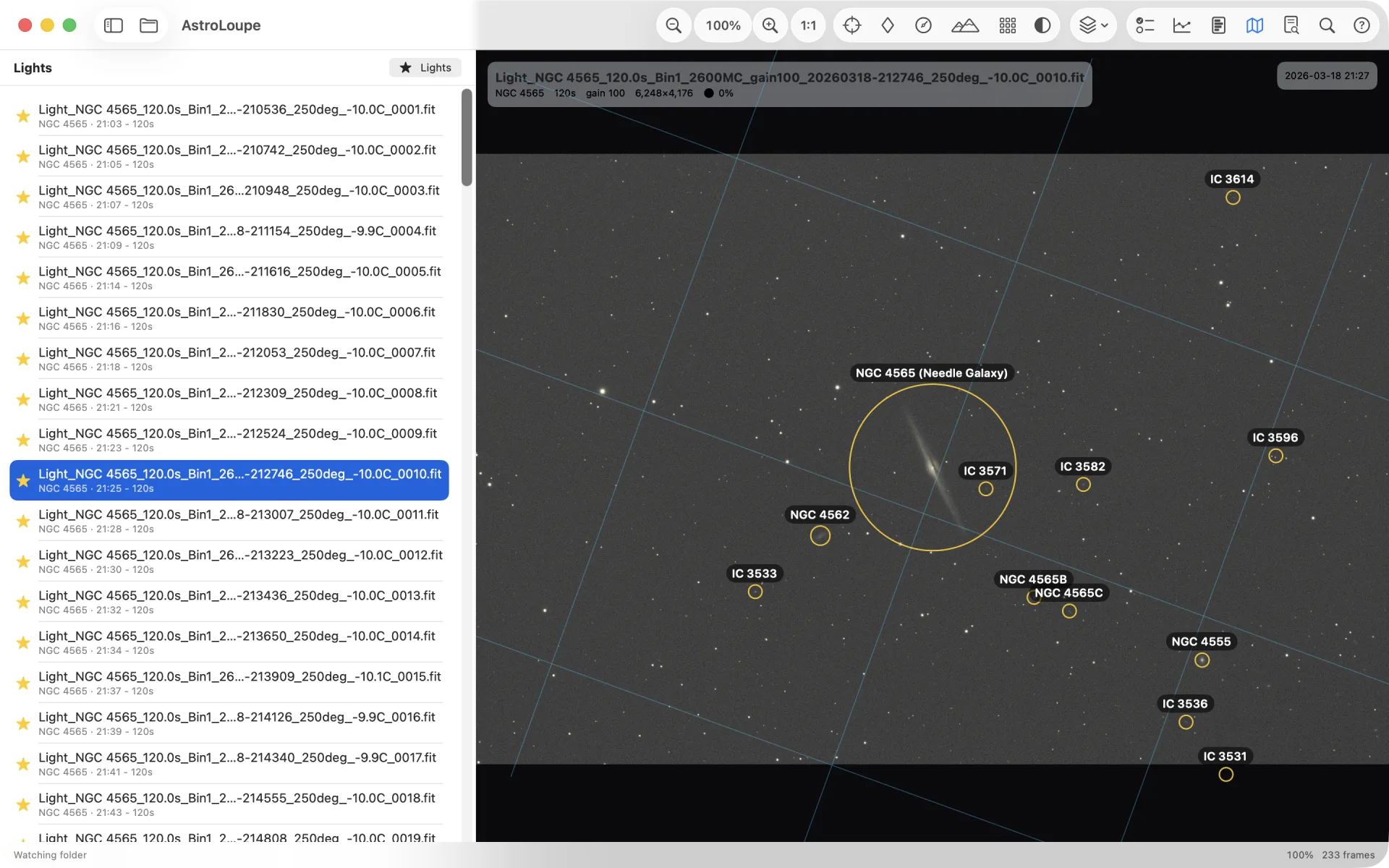Viewport: 1389px width, 868px height.
Task: Select frame 211830 0006.fit
Action: click(229, 318)
